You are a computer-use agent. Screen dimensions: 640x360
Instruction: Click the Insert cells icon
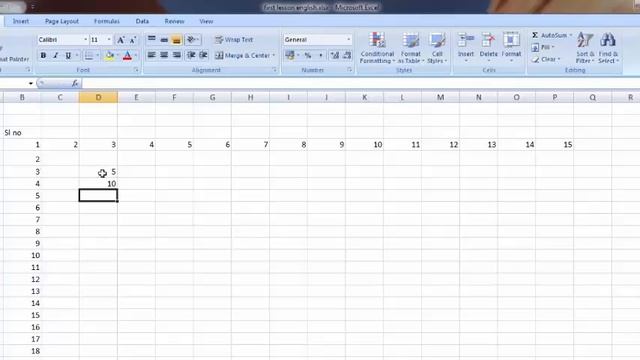click(x=466, y=41)
